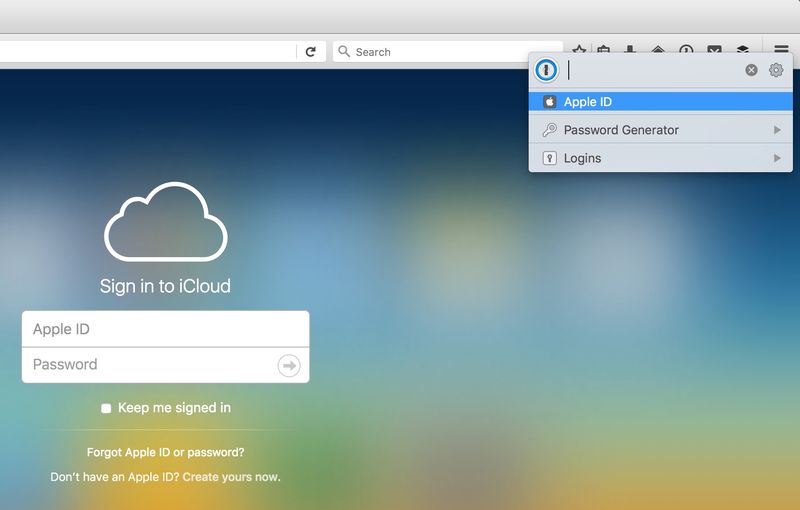Image resolution: width=800 pixels, height=510 pixels.
Task: Open the Logins menu item
Action: pos(661,158)
